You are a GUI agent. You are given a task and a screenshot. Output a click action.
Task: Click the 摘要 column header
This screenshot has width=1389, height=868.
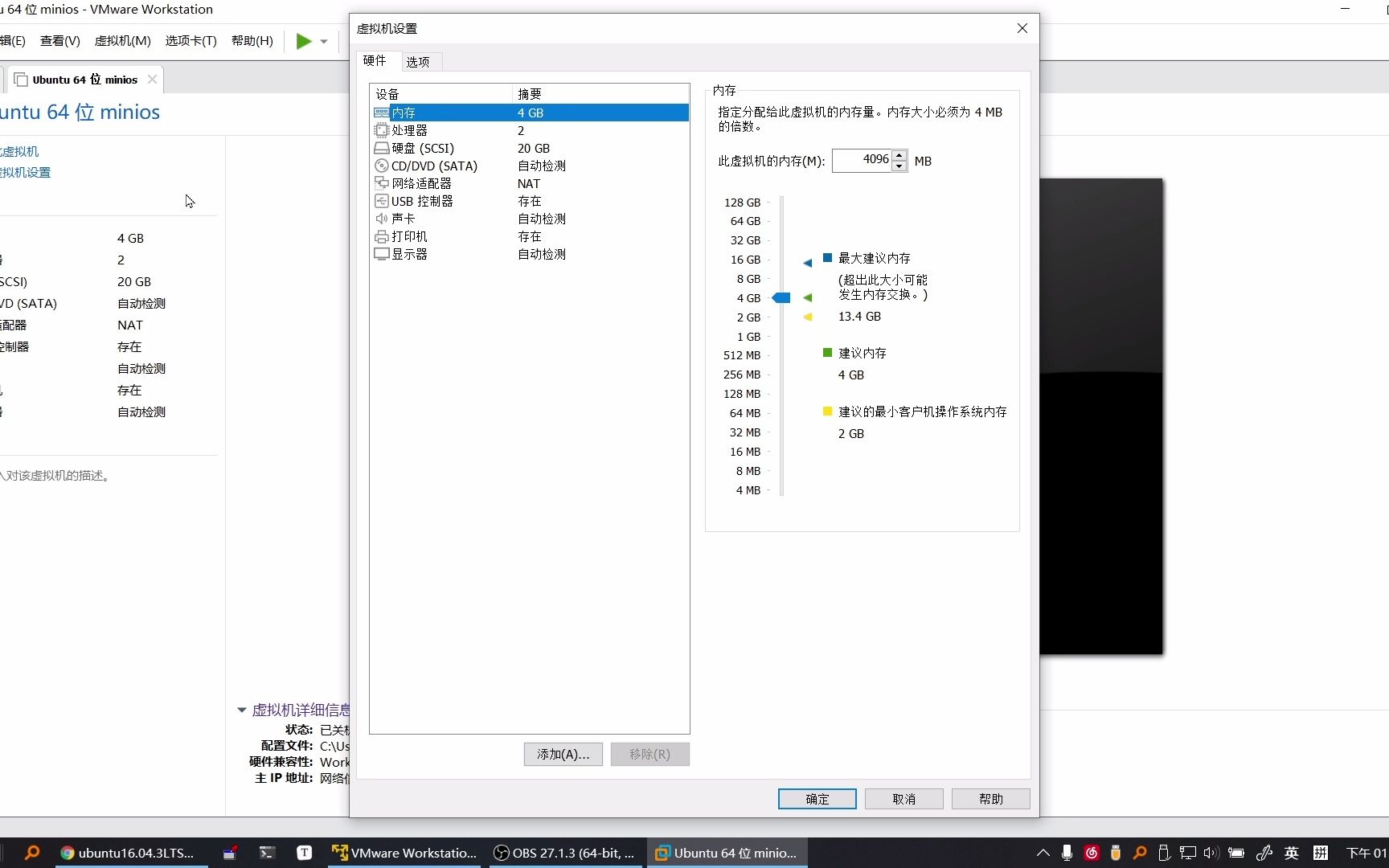pyautogui.click(x=600, y=94)
